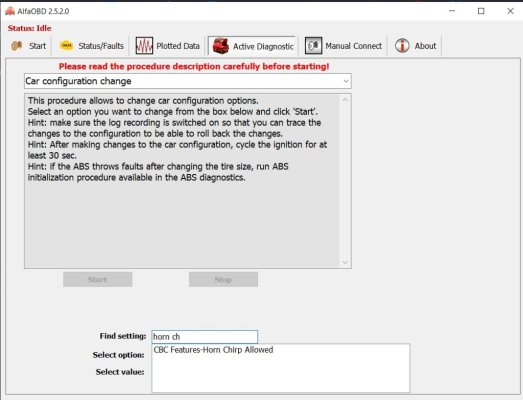Click the Manual Connect plug icon
Screen dimensions: 523x400
[x=313, y=46]
